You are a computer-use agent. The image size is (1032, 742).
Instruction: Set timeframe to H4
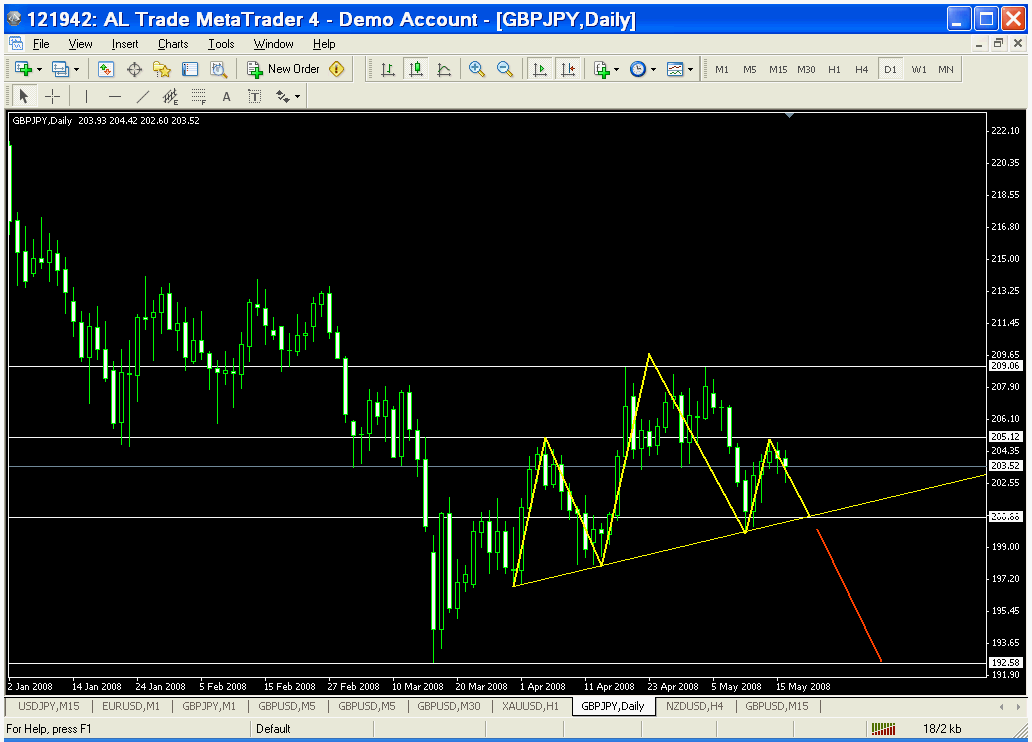tap(861, 69)
